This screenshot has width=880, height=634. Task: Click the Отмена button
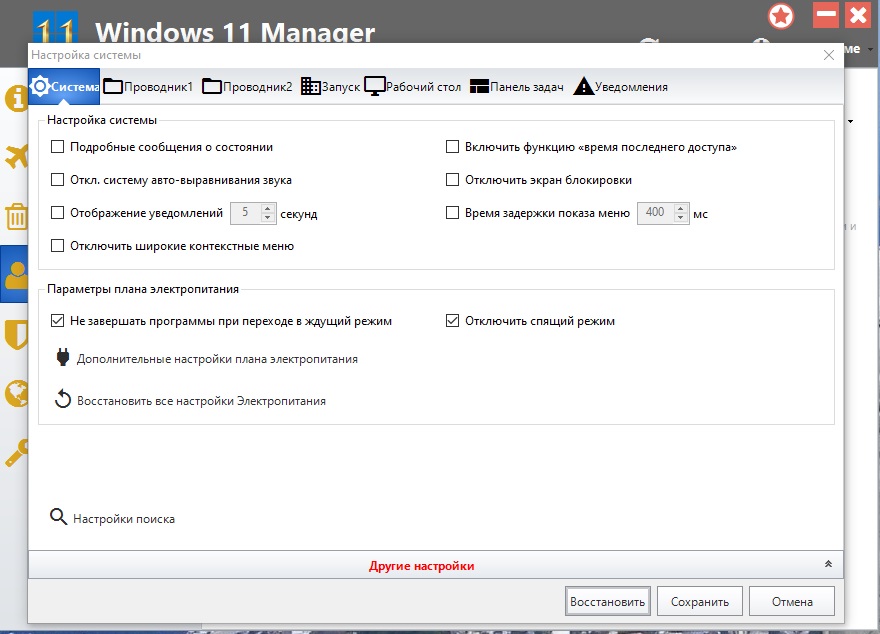click(x=792, y=601)
